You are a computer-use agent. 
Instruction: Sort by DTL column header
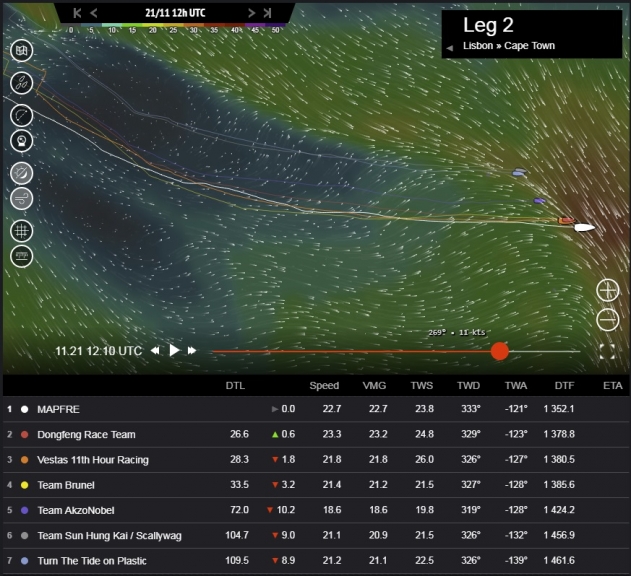coord(235,386)
